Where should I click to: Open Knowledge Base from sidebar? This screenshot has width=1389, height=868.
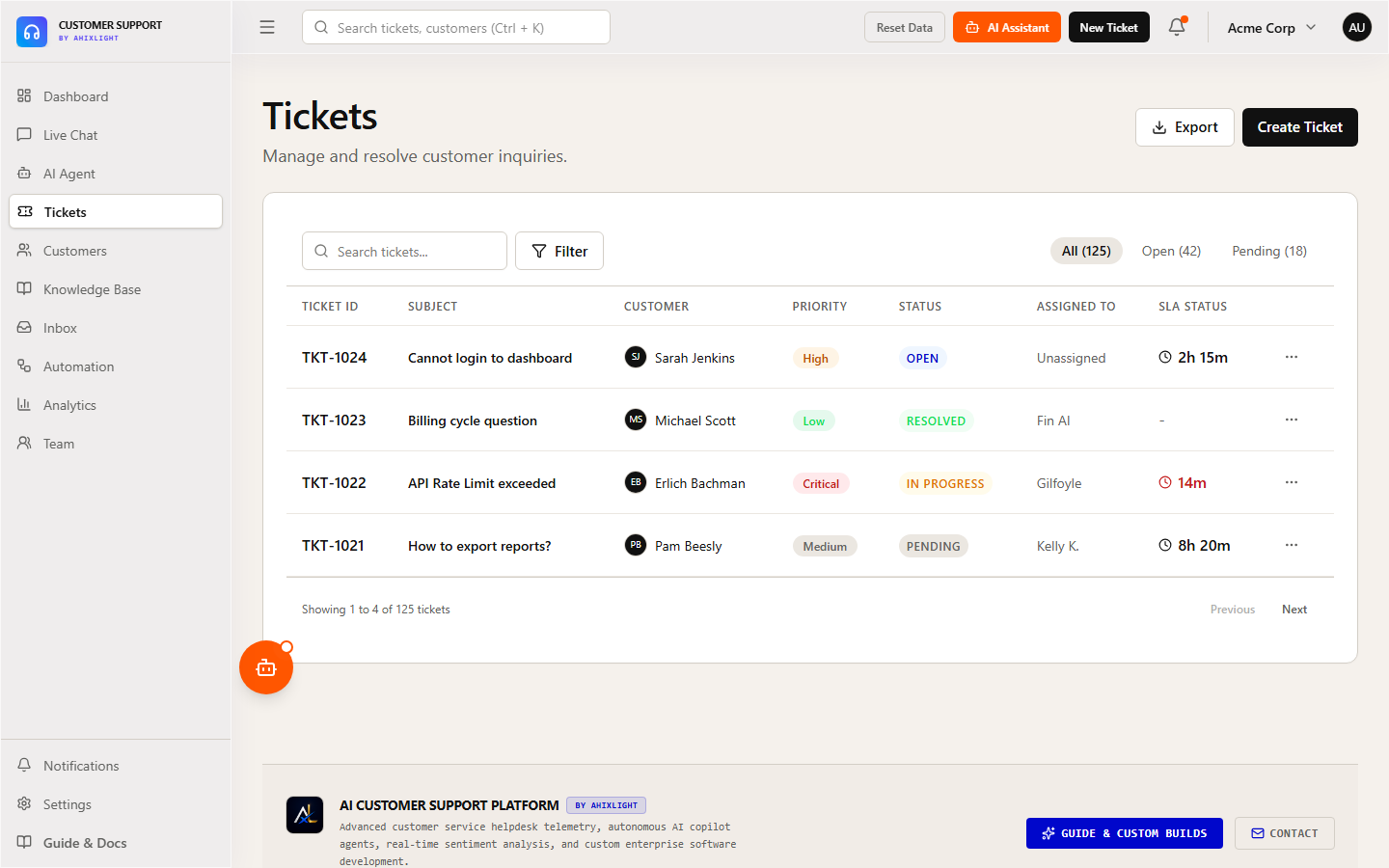[116, 289]
